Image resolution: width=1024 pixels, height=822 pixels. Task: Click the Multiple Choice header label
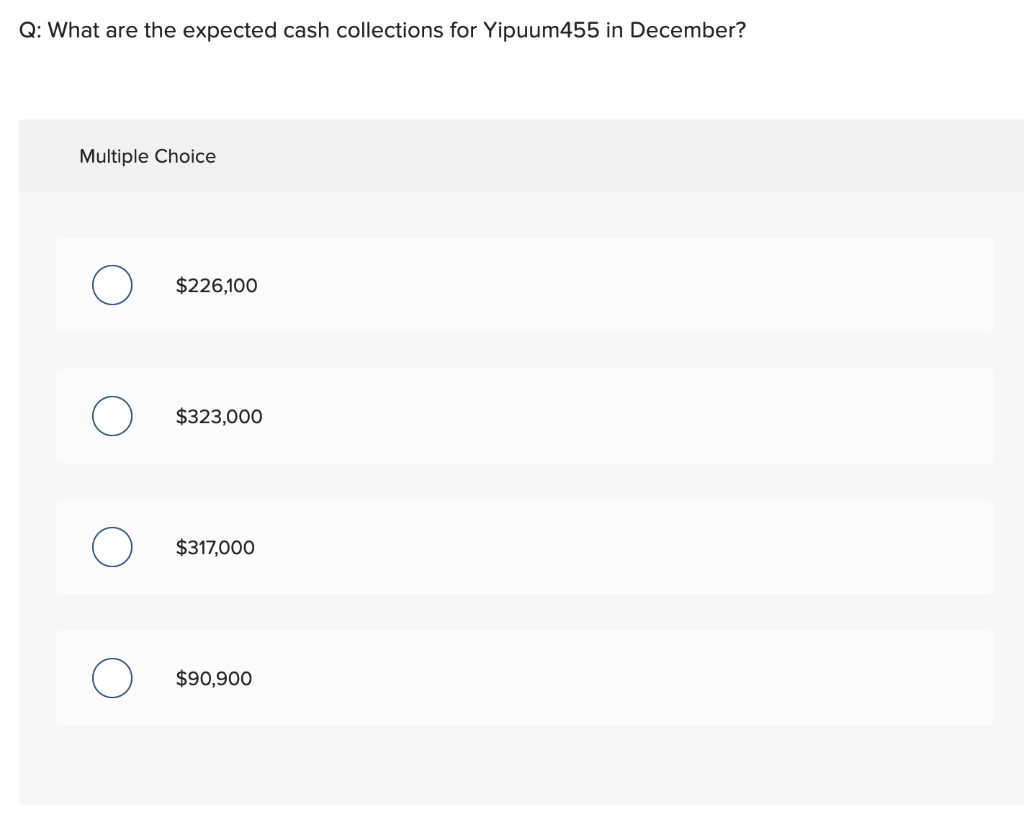147,156
